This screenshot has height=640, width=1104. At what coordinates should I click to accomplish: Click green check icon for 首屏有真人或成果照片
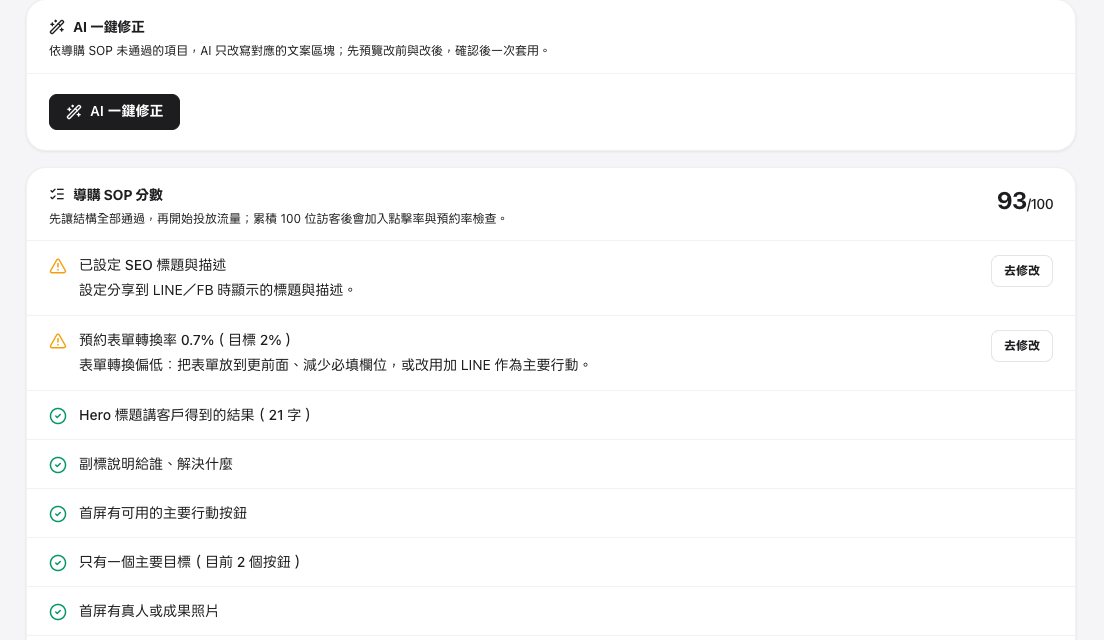point(58,612)
